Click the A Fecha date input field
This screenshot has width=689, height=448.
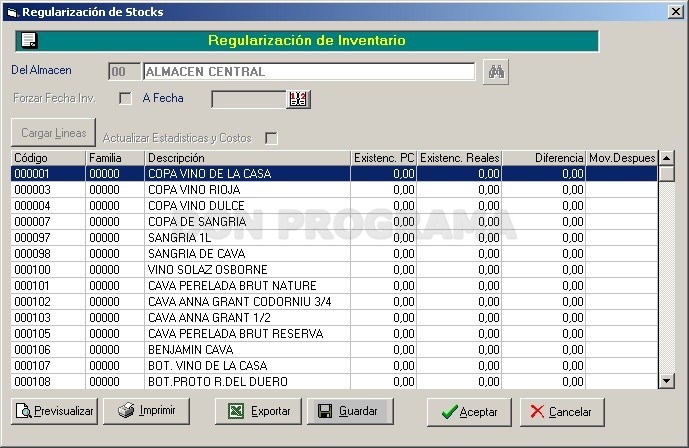(x=249, y=99)
